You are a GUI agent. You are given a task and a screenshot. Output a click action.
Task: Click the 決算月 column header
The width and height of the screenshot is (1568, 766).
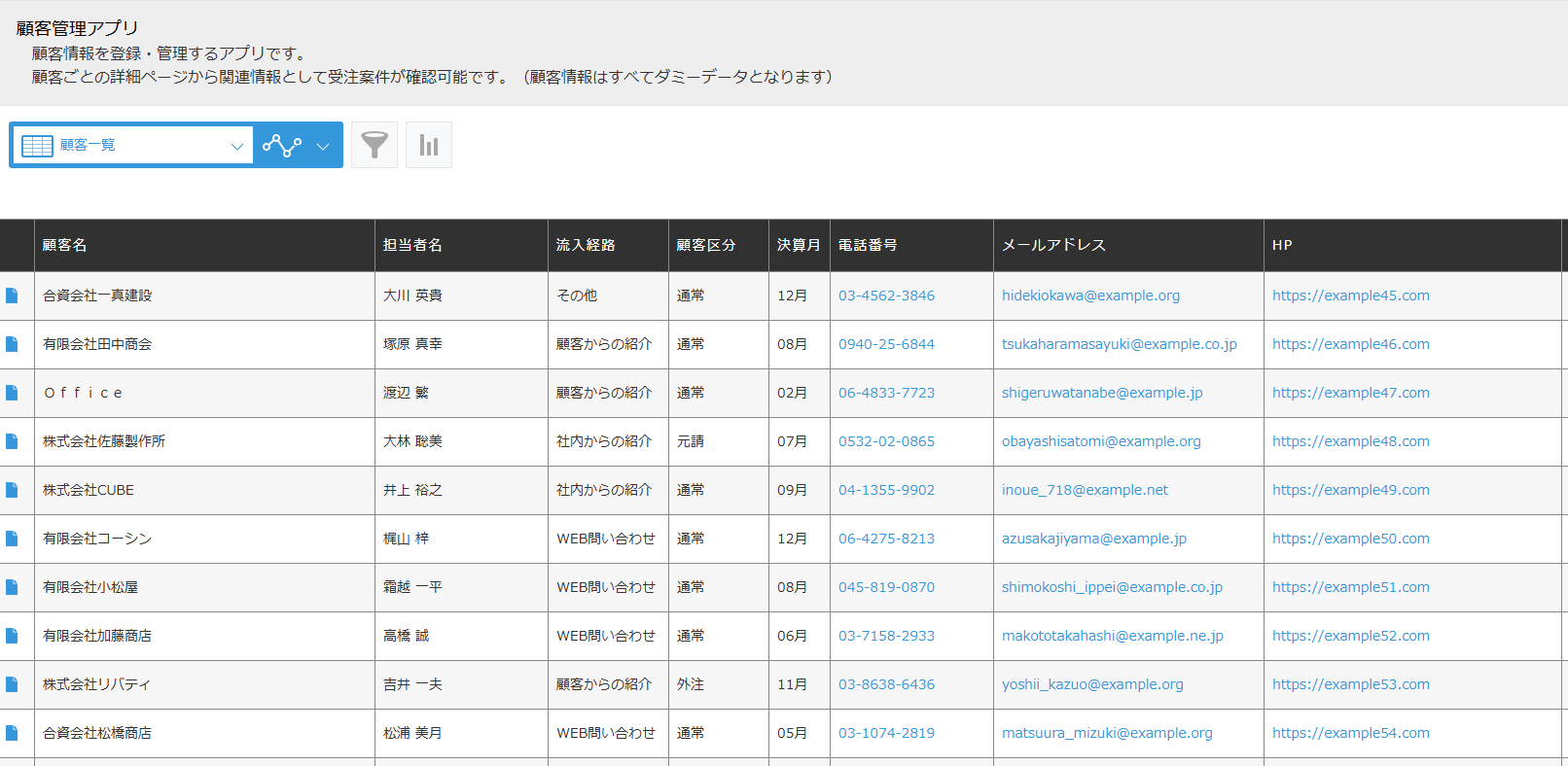(x=798, y=245)
